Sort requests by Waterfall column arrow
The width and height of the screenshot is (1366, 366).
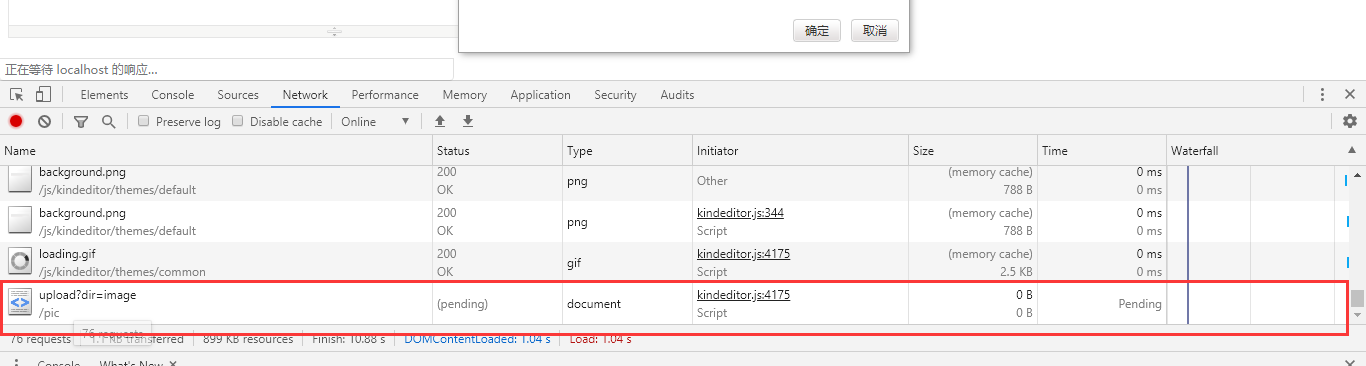tap(1351, 150)
